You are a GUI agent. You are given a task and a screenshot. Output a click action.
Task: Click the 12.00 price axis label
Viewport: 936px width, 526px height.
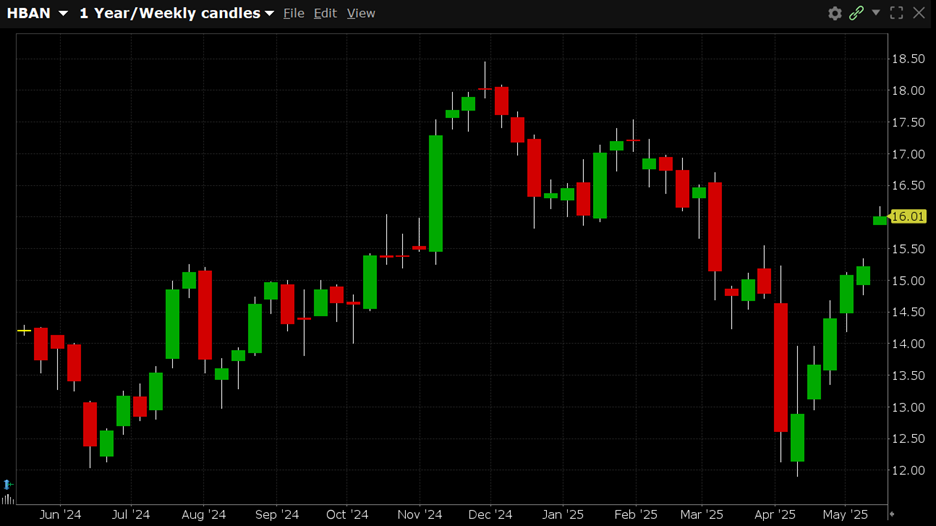point(908,470)
